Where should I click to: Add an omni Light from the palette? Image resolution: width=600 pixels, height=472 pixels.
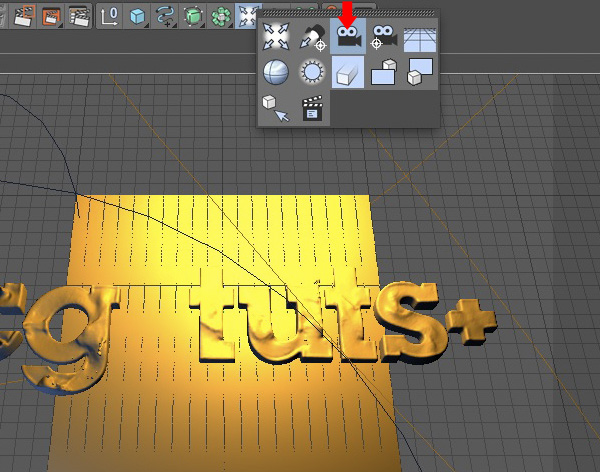point(276,36)
